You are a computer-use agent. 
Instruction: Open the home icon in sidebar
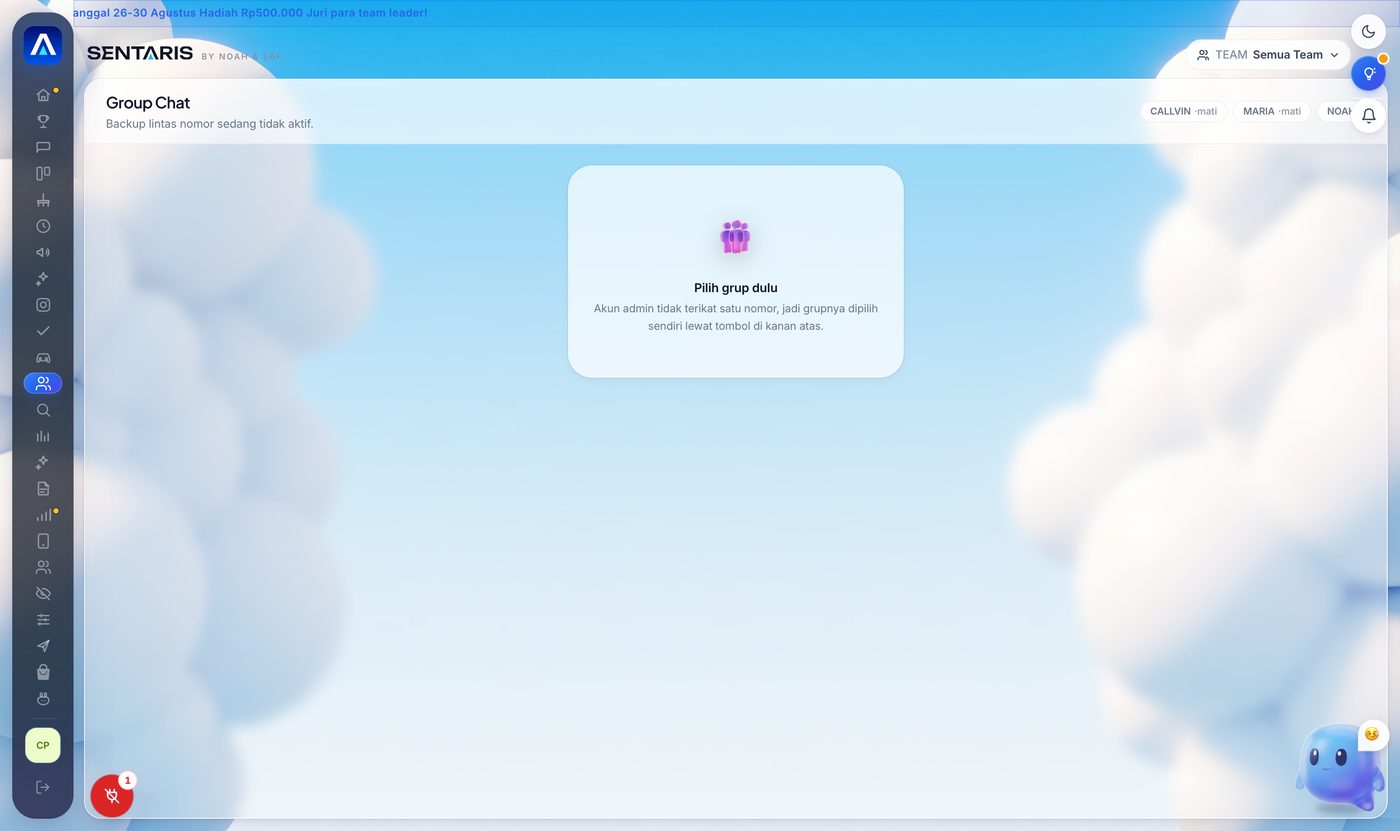click(43, 95)
